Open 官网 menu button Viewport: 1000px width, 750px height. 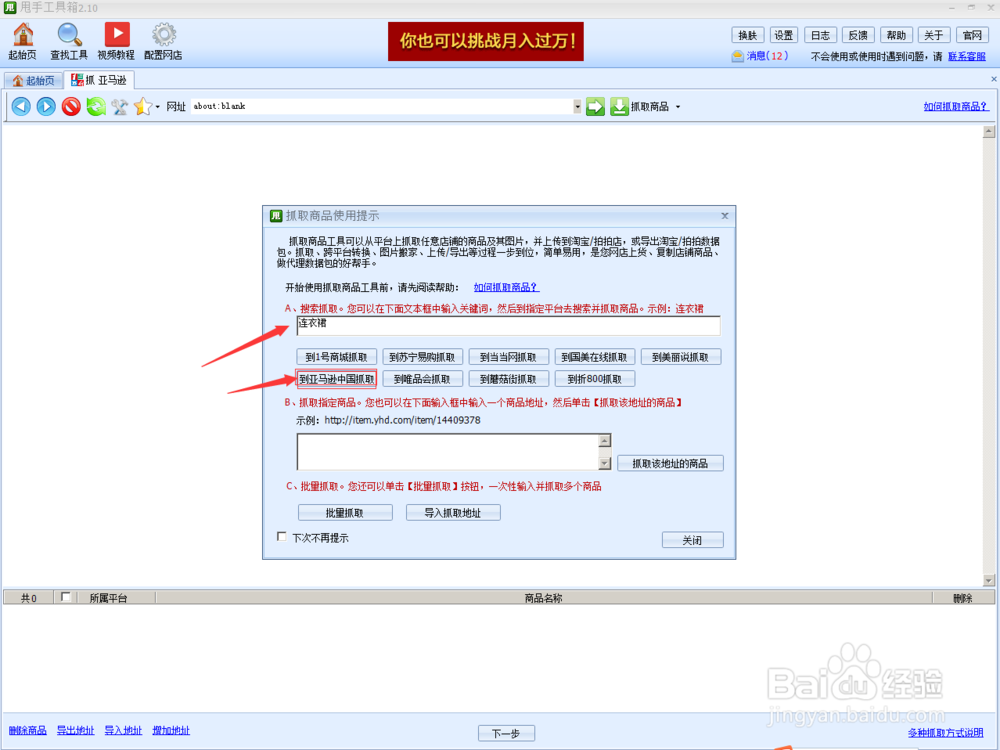click(x=972, y=35)
